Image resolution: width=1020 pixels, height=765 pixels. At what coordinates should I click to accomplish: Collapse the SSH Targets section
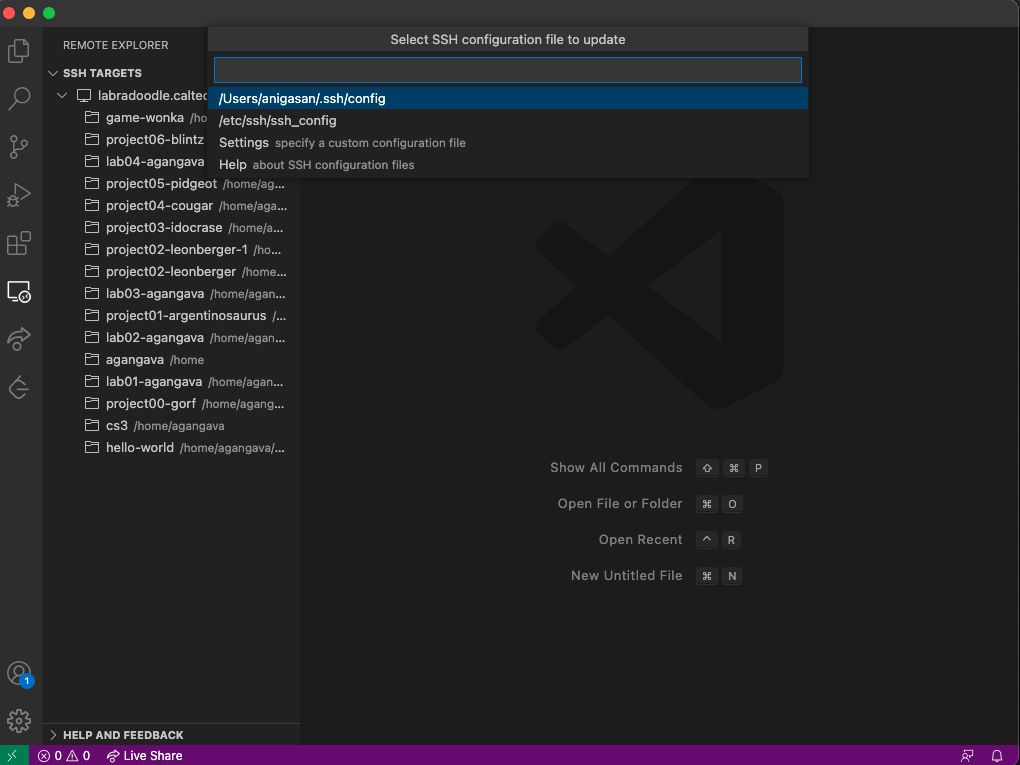click(54, 73)
